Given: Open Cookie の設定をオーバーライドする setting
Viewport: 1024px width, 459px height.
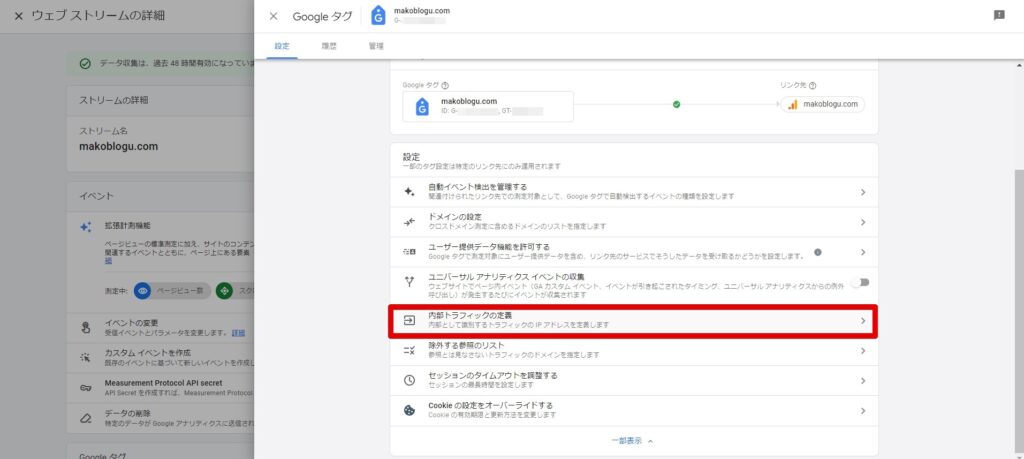Looking at the screenshot, I should coord(633,411).
